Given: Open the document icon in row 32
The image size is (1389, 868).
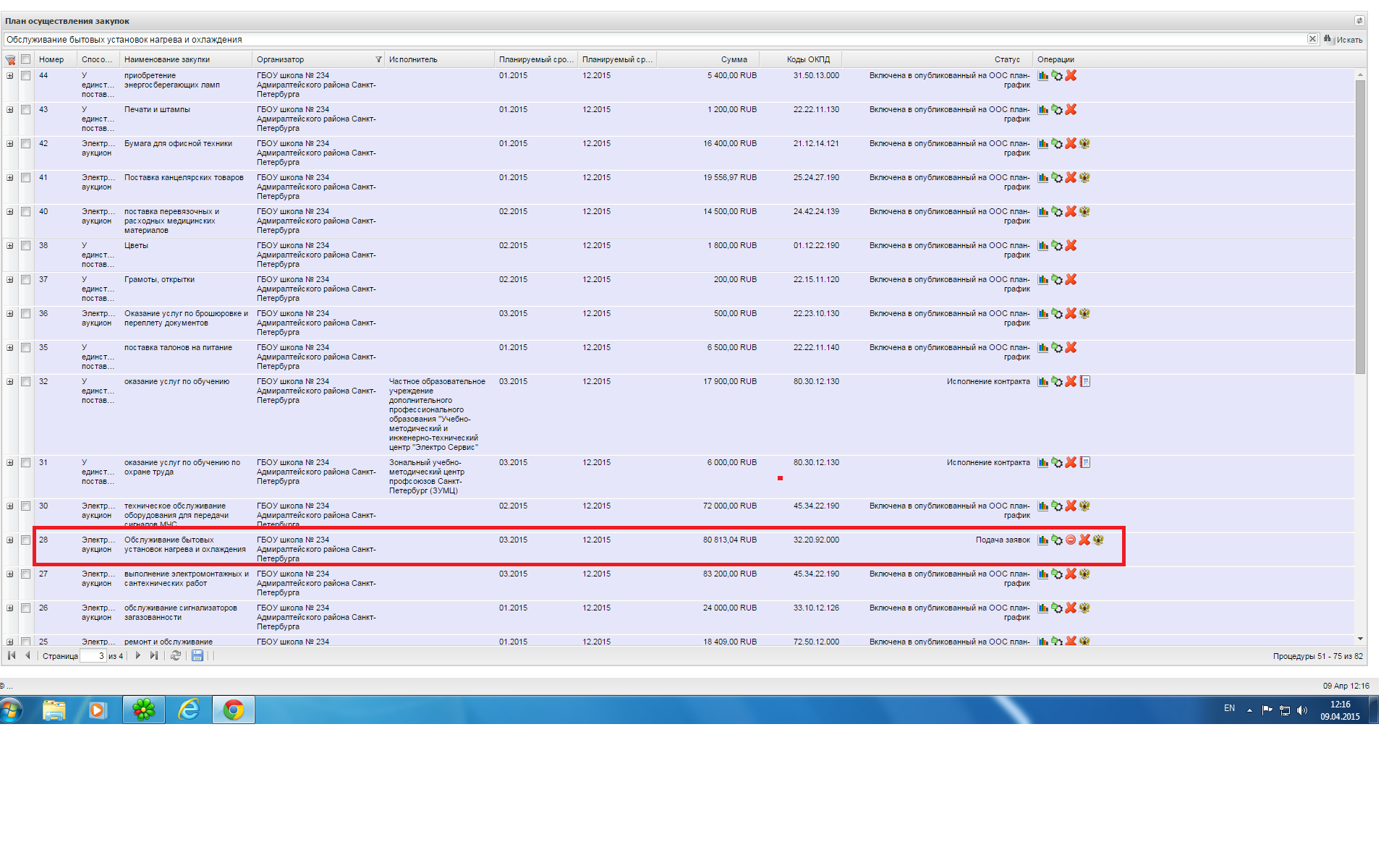Looking at the screenshot, I should point(1084,381).
